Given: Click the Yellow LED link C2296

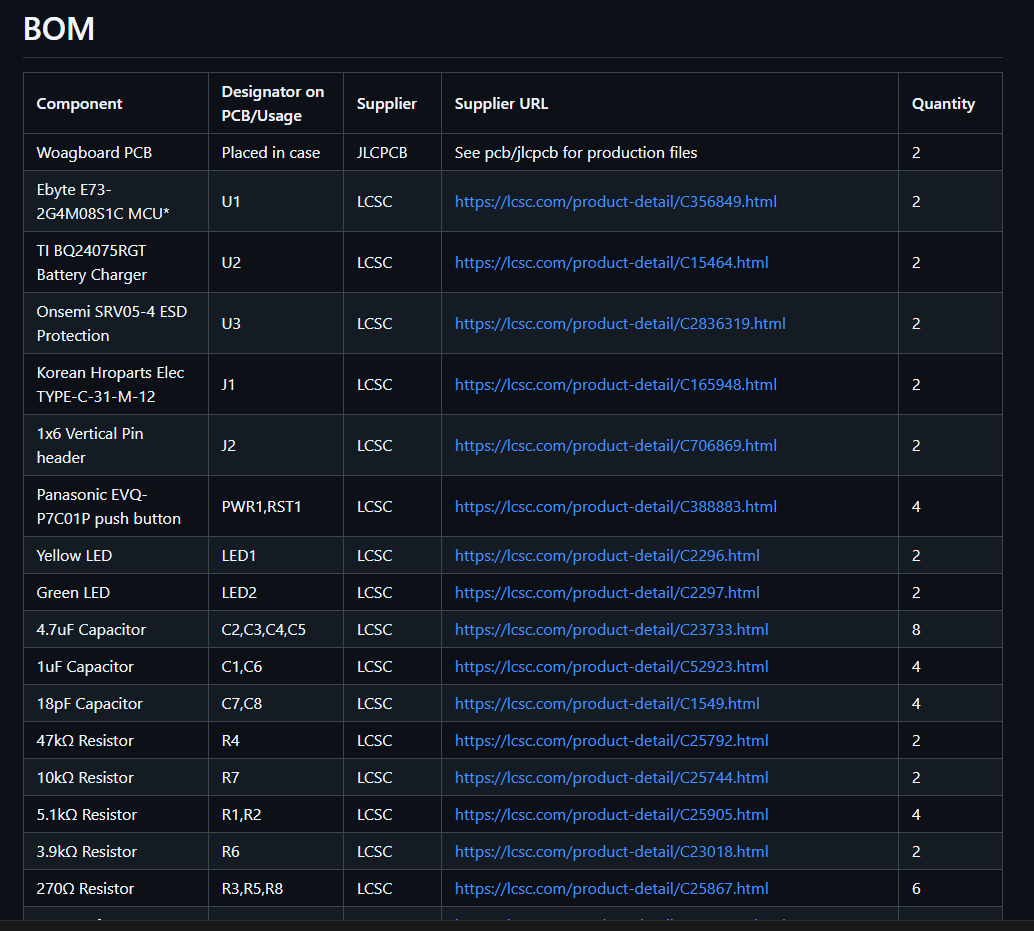Looking at the screenshot, I should (x=607, y=555).
